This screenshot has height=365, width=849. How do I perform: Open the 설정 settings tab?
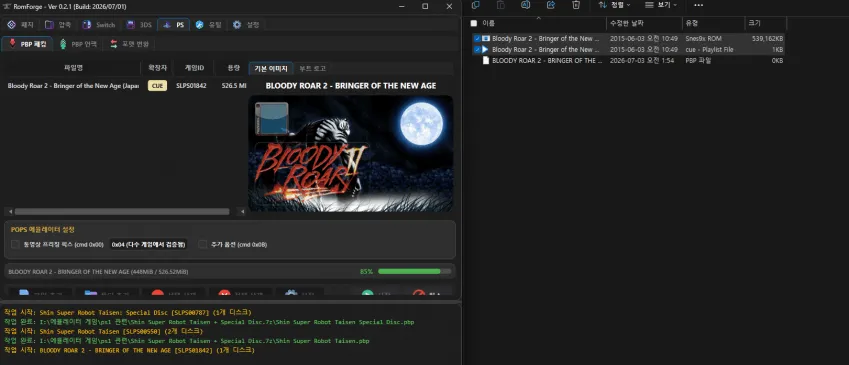point(246,25)
